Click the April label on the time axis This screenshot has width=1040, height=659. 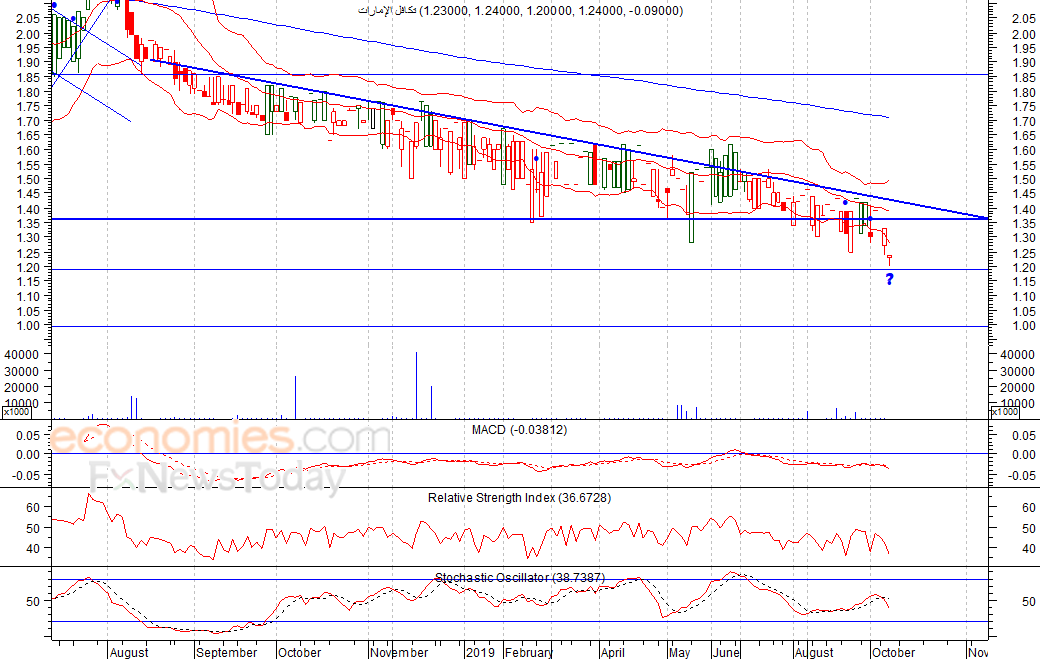point(613,652)
